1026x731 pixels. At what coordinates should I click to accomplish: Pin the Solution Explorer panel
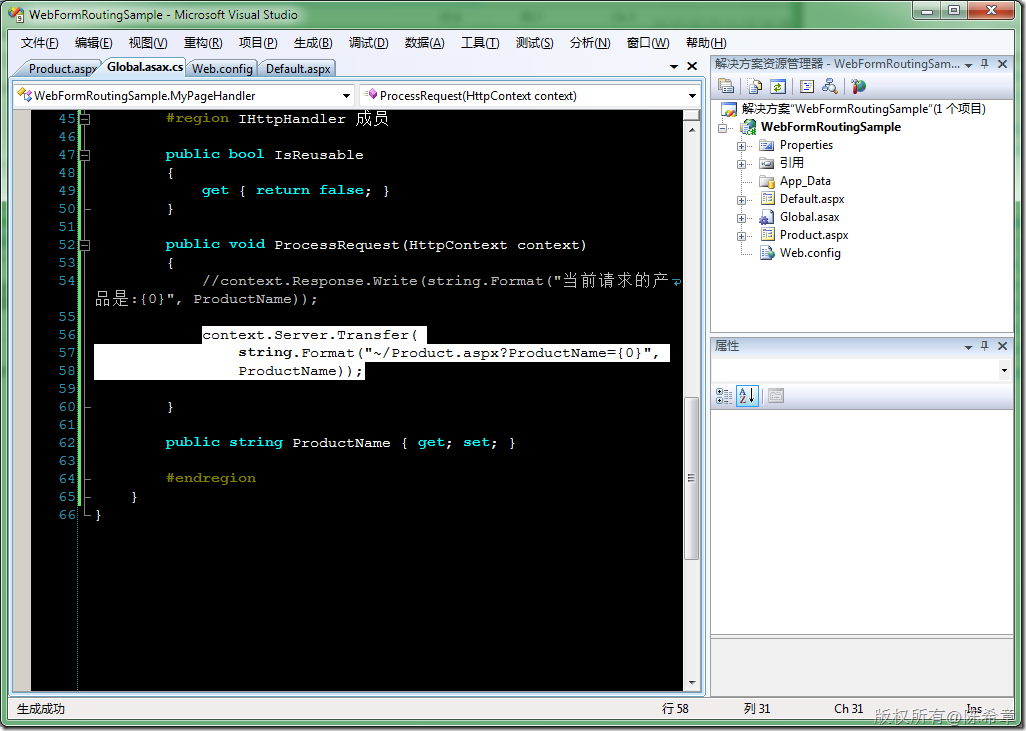[985, 63]
